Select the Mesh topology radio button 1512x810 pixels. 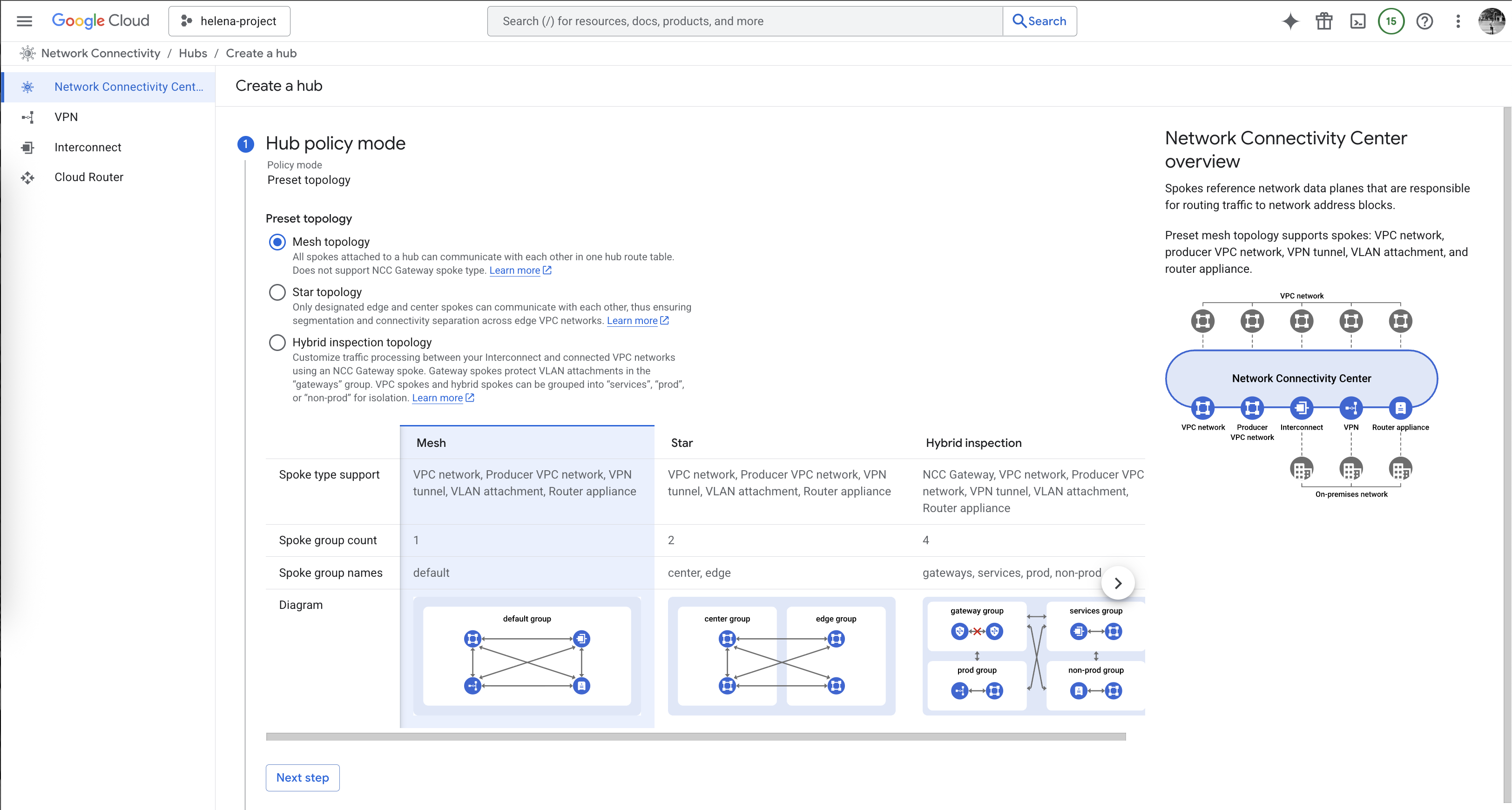[277, 242]
